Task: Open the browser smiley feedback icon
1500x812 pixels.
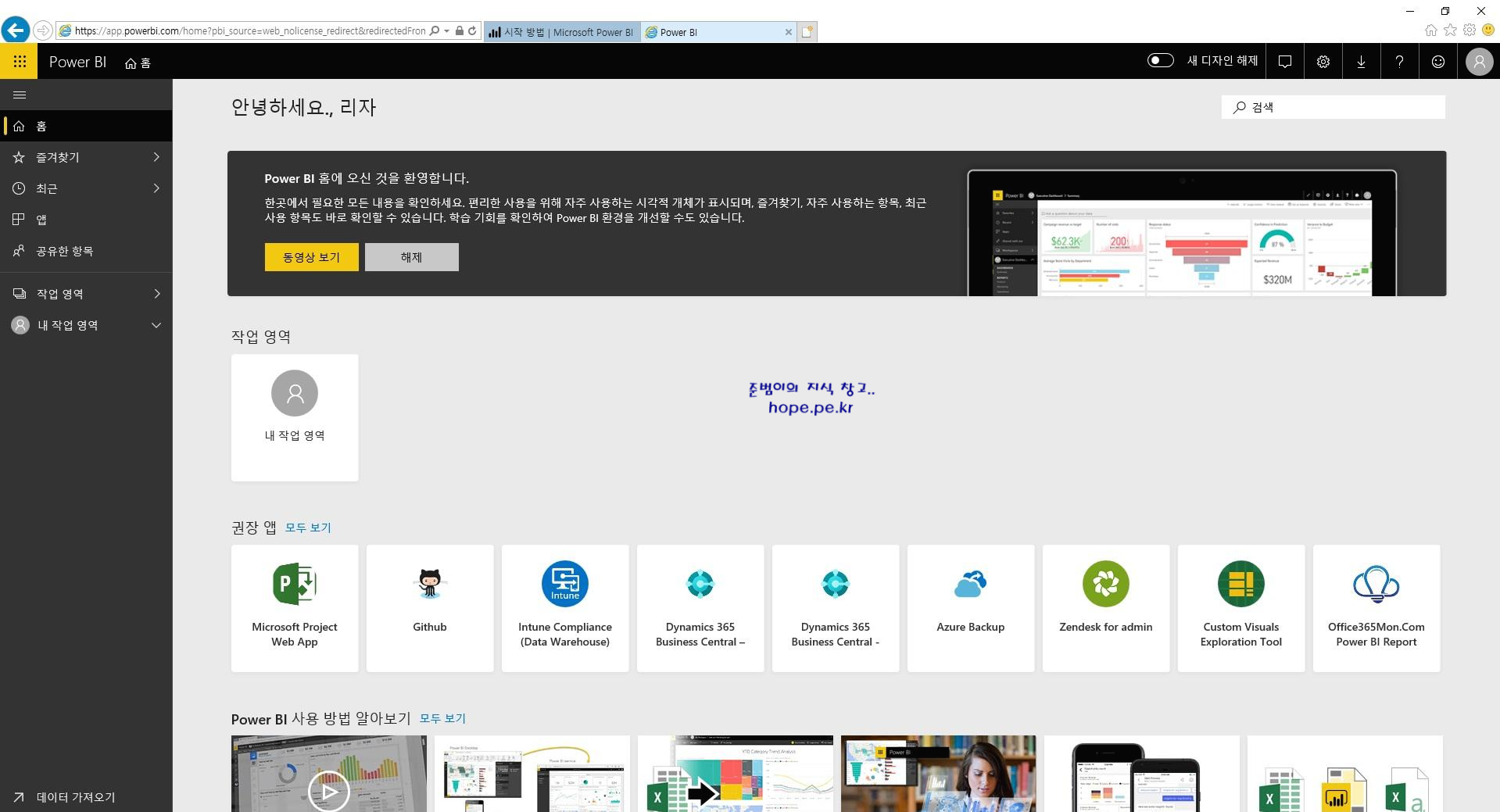Action: (1488, 30)
